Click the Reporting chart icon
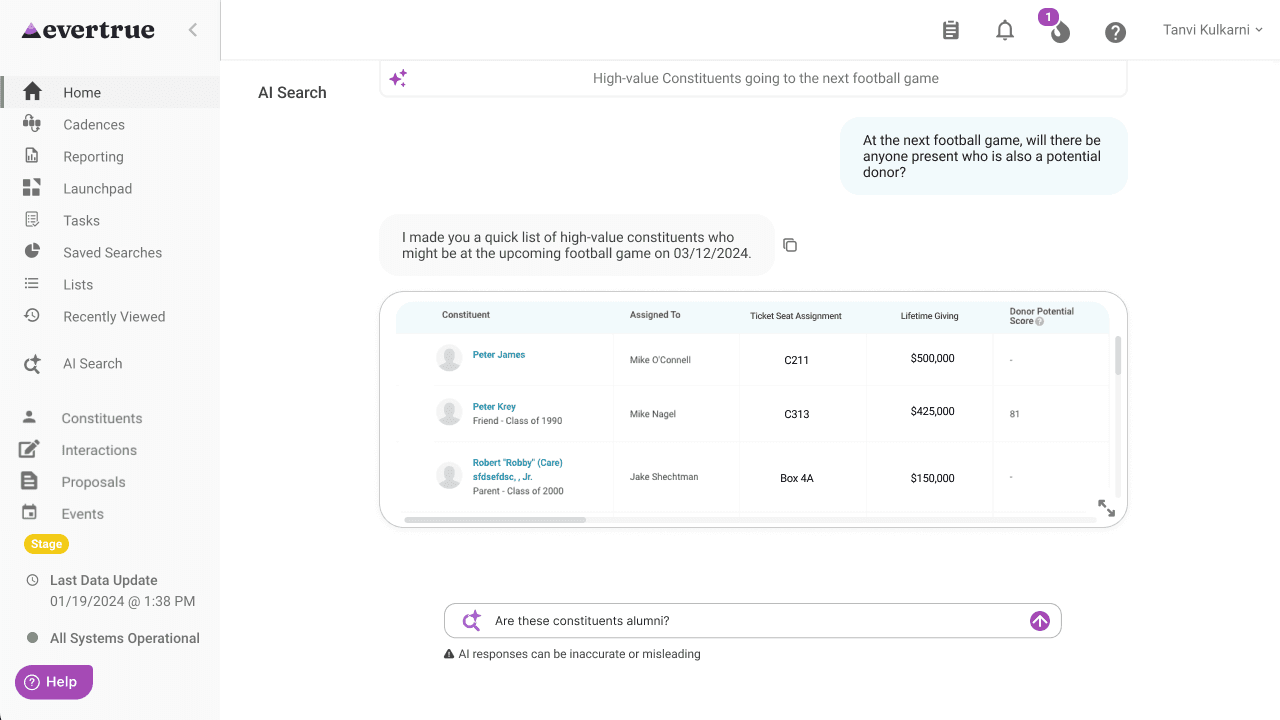The width and height of the screenshot is (1280, 720). (x=32, y=156)
